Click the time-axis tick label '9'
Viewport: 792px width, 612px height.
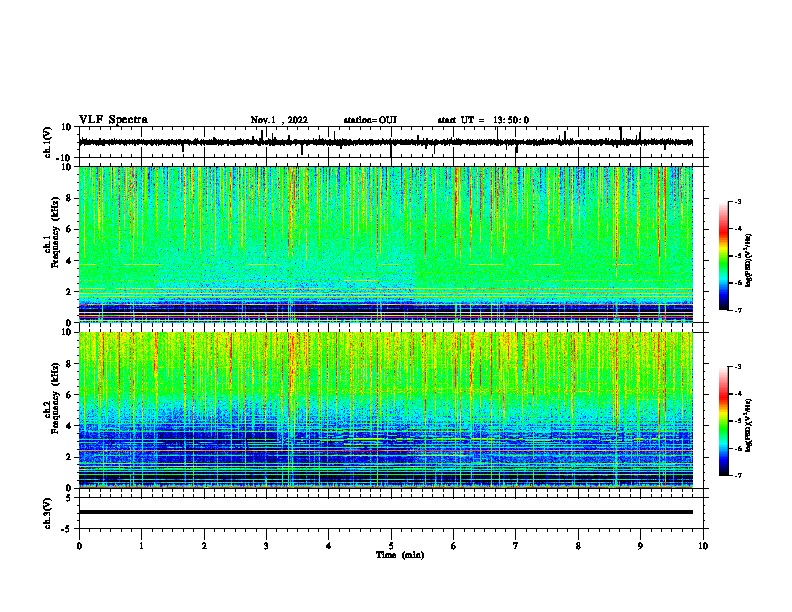[x=640, y=546]
